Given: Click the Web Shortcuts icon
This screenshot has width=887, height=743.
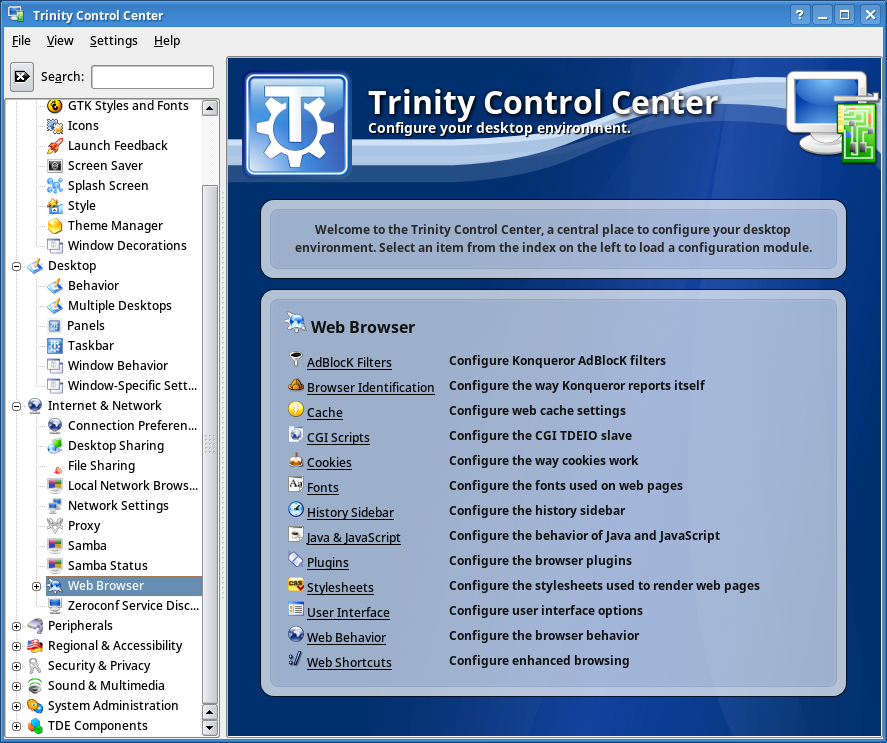Looking at the screenshot, I should coord(295,659).
